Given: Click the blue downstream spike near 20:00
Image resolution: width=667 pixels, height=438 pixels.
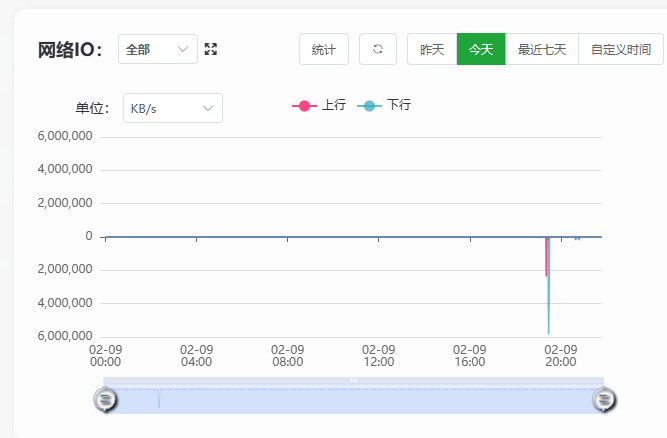Looking at the screenshot, I should click(x=549, y=300).
